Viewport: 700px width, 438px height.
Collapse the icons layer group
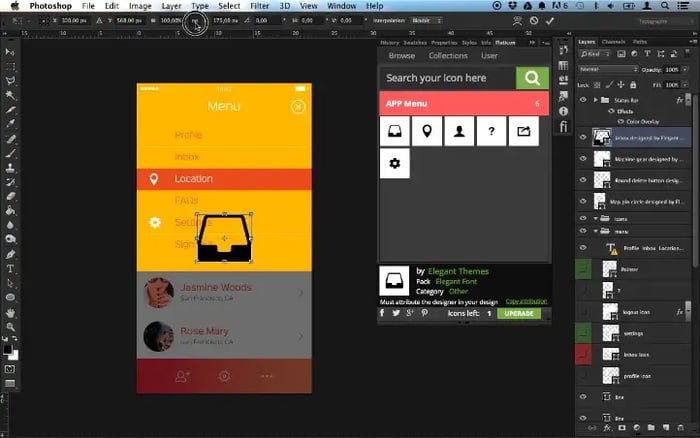596,215
